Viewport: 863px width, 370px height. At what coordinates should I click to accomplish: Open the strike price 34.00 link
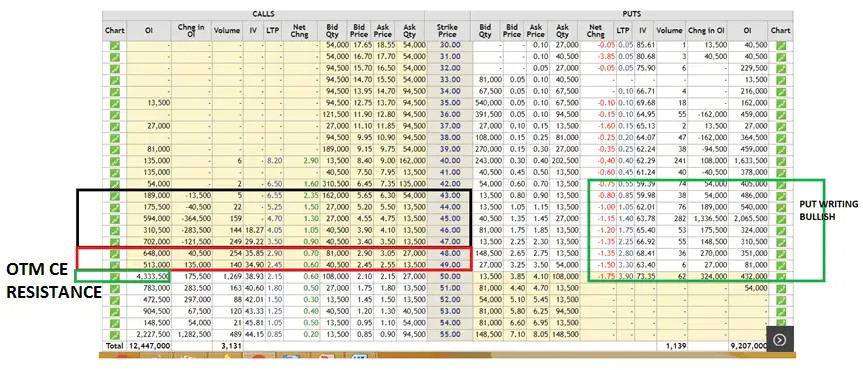point(450,91)
